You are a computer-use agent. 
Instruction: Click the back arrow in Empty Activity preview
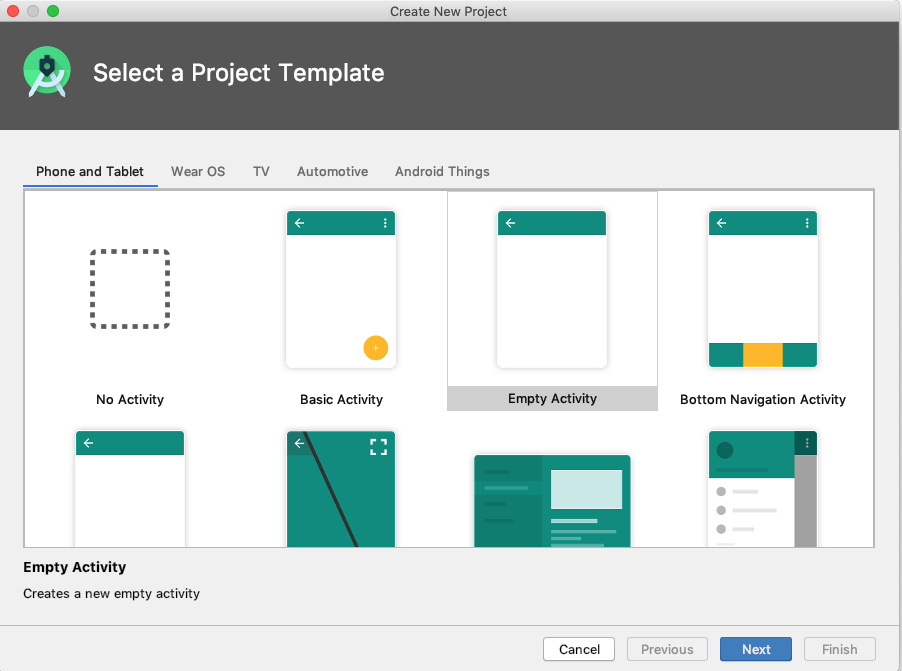pos(510,223)
